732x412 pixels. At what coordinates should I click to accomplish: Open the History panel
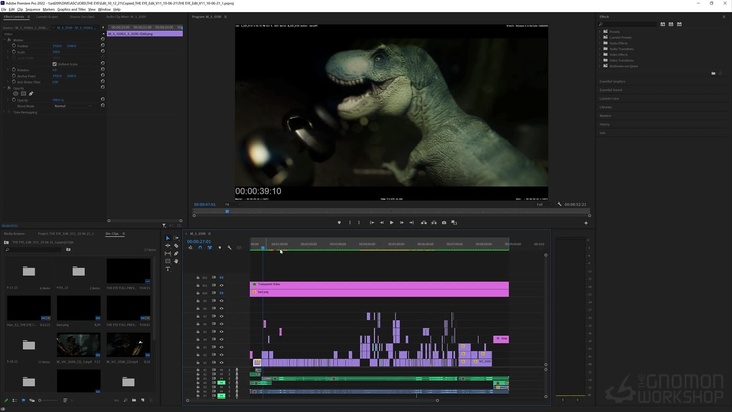pos(605,125)
